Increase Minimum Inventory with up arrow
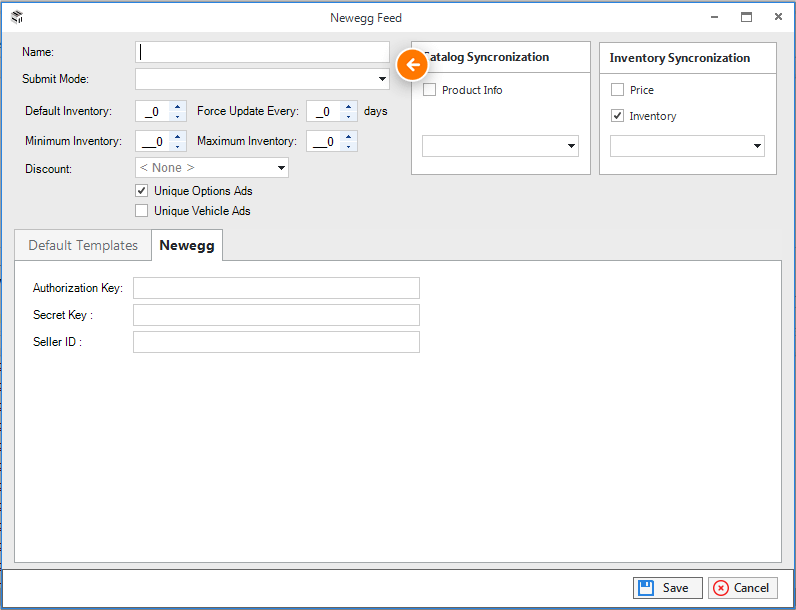The width and height of the screenshot is (796, 610). 178,137
